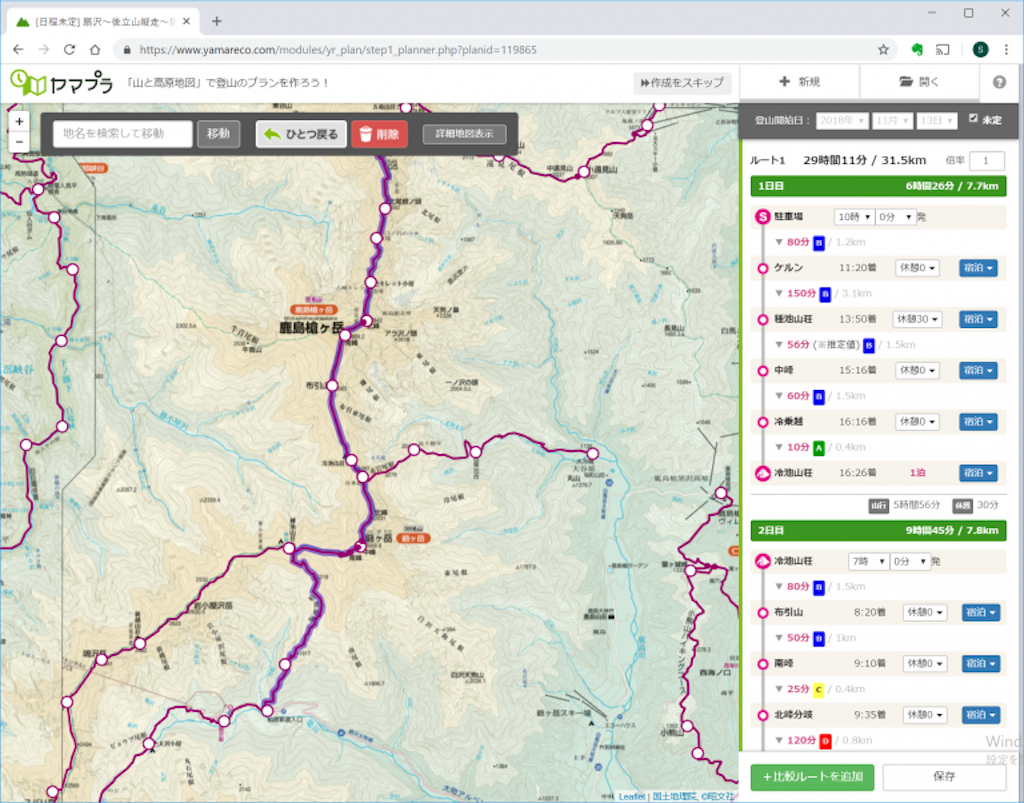
Task: Click the ヤマプラ logo
Action: [x=61, y=83]
